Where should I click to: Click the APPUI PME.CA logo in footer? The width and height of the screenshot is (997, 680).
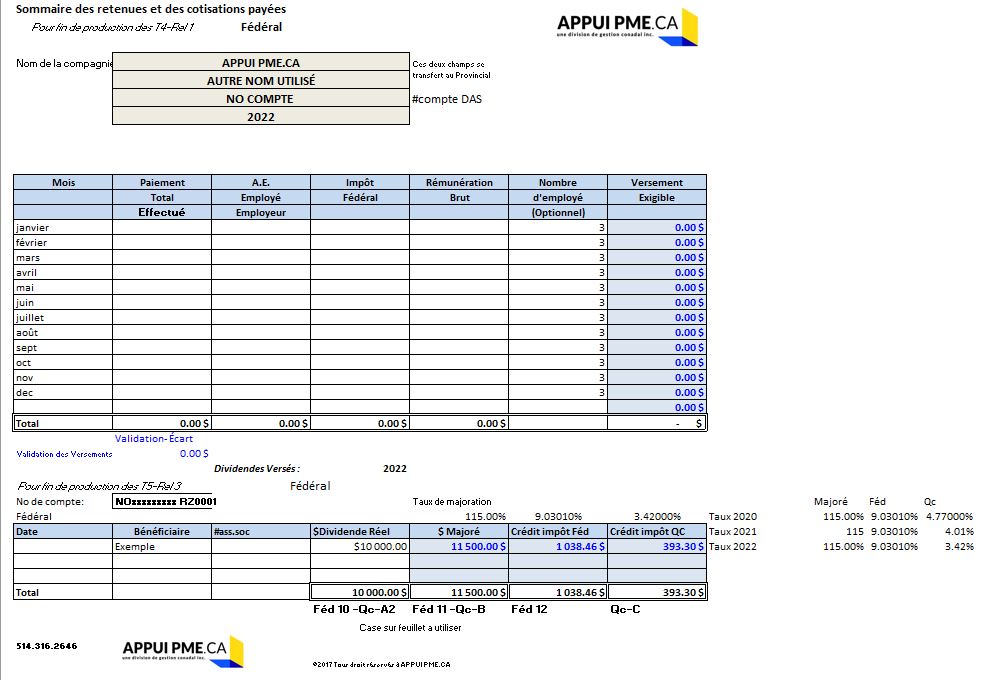pos(183,651)
